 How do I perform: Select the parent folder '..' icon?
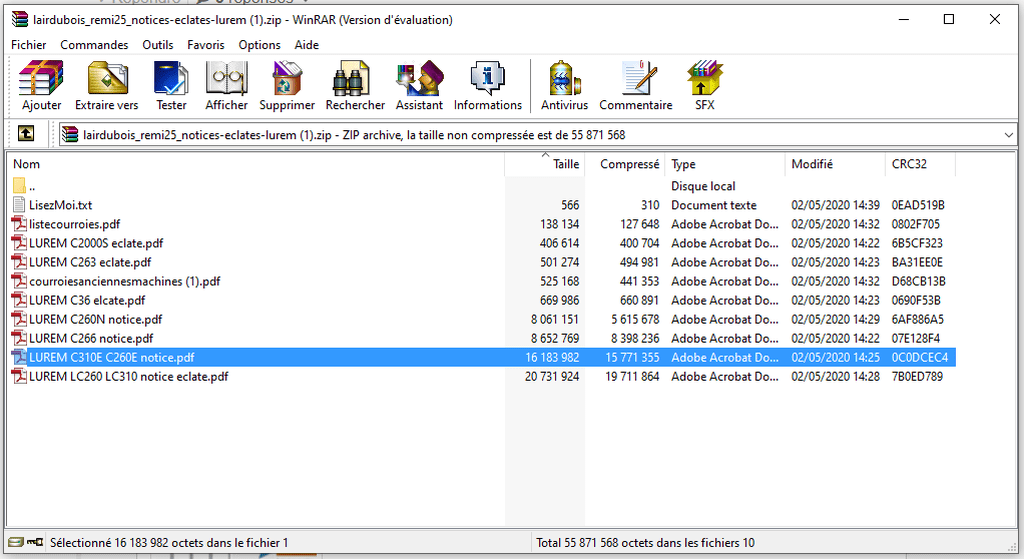19,186
